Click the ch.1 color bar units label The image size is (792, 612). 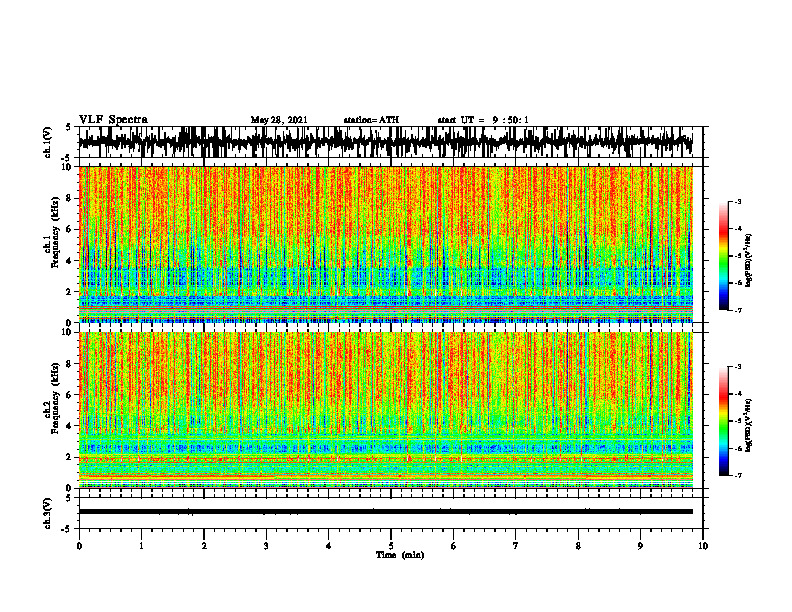point(749,261)
